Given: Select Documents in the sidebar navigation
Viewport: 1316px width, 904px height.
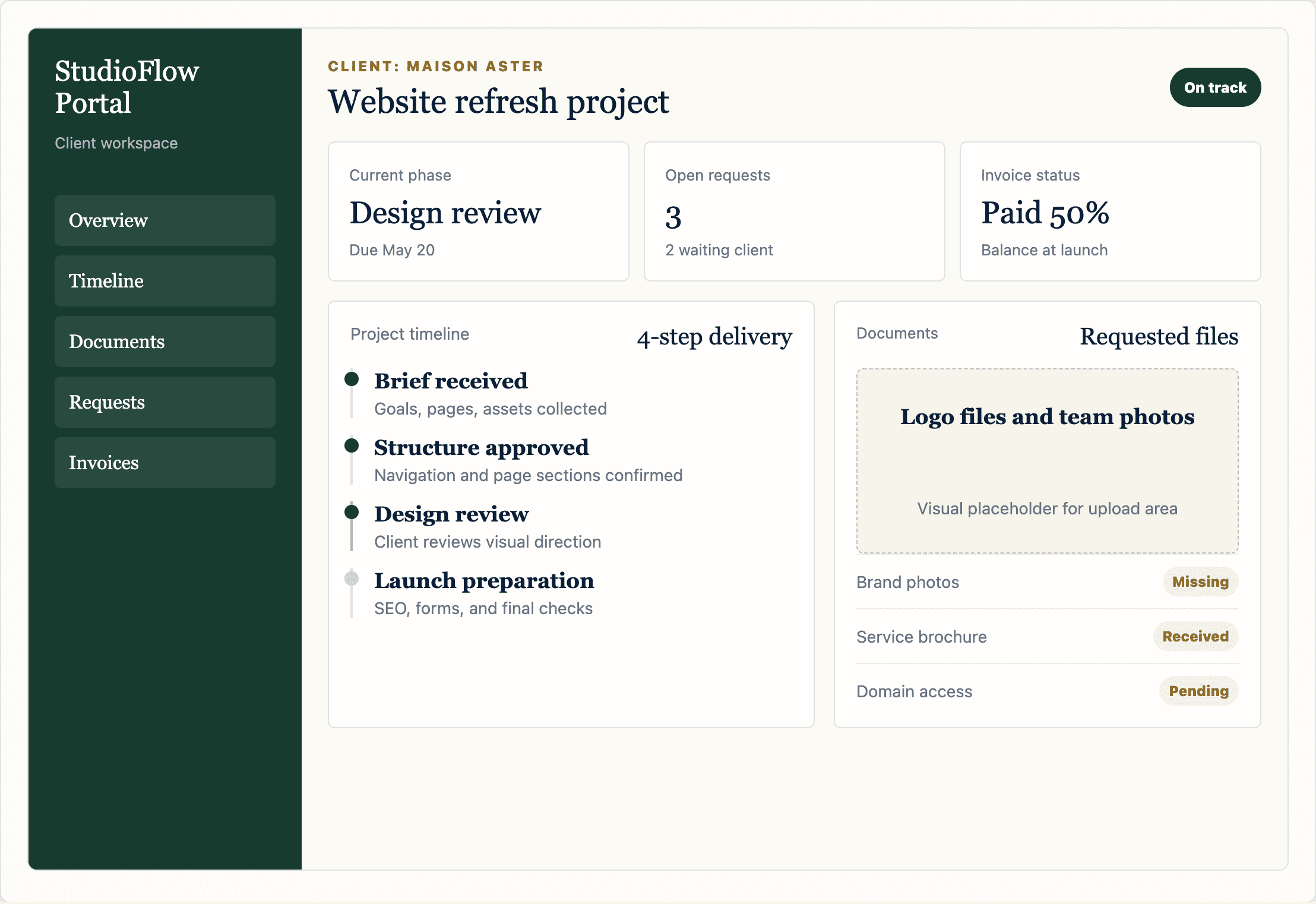Looking at the screenshot, I should 165,342.
